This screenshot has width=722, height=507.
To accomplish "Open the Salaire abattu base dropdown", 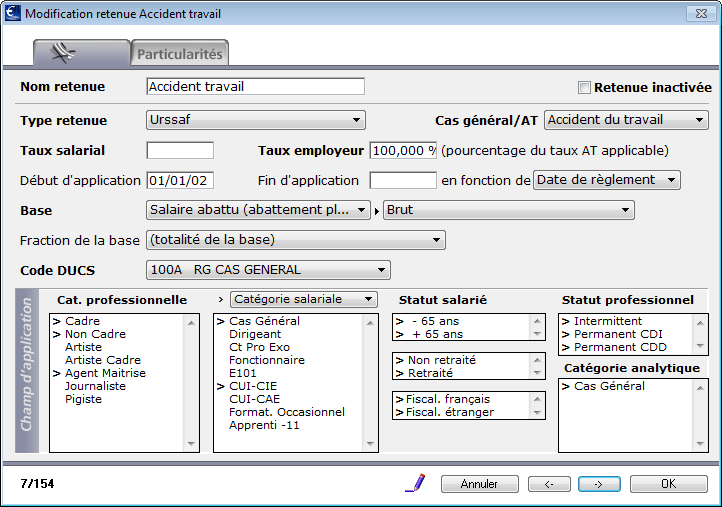I will [x=258, y=210].
